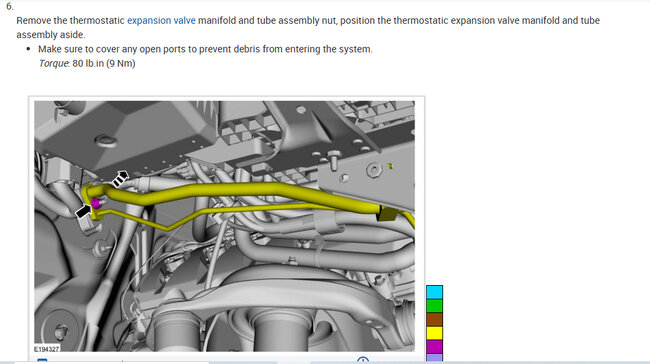
Task: Click the "E194327" image reference label
Action: pyautogui.click(x=47, y=349)
